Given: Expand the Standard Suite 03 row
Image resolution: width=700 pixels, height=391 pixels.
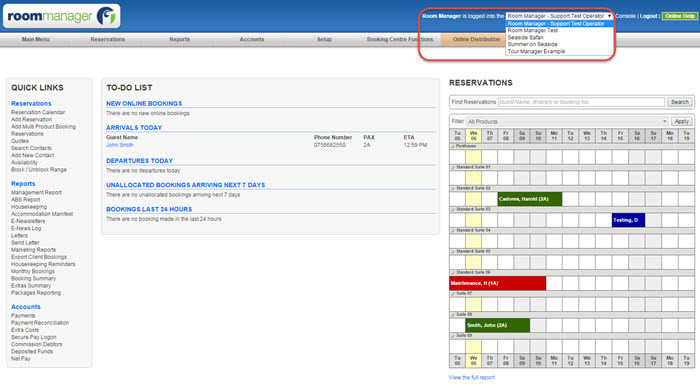Looking at the screenshot, I should pyautogui.click(x=453, y=209).
